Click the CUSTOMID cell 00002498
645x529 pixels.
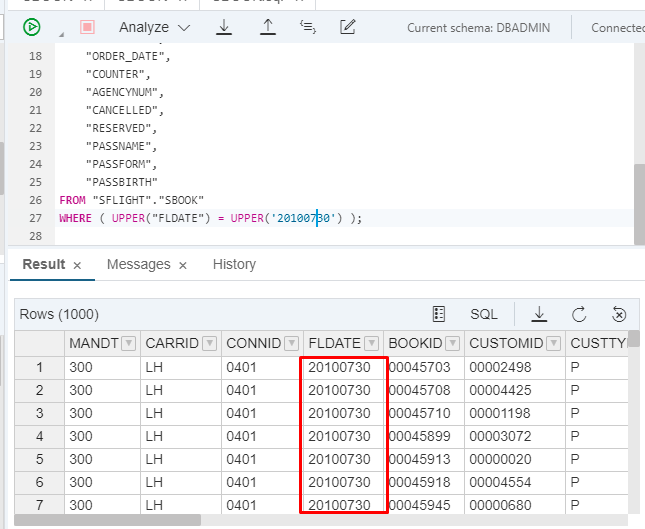coord(515,367)
